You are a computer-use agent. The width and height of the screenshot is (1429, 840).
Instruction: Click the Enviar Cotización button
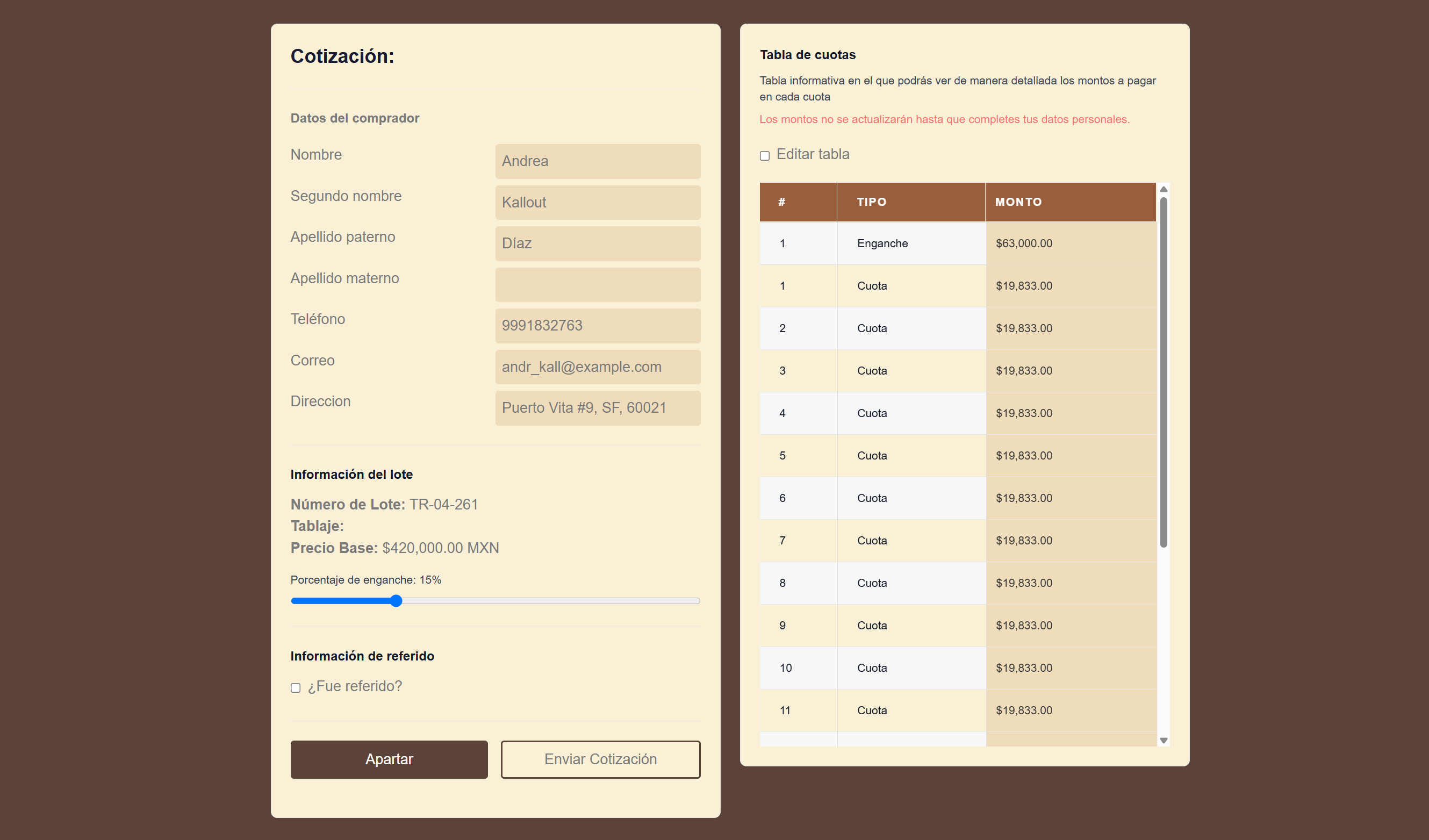[x=600, y=759]
